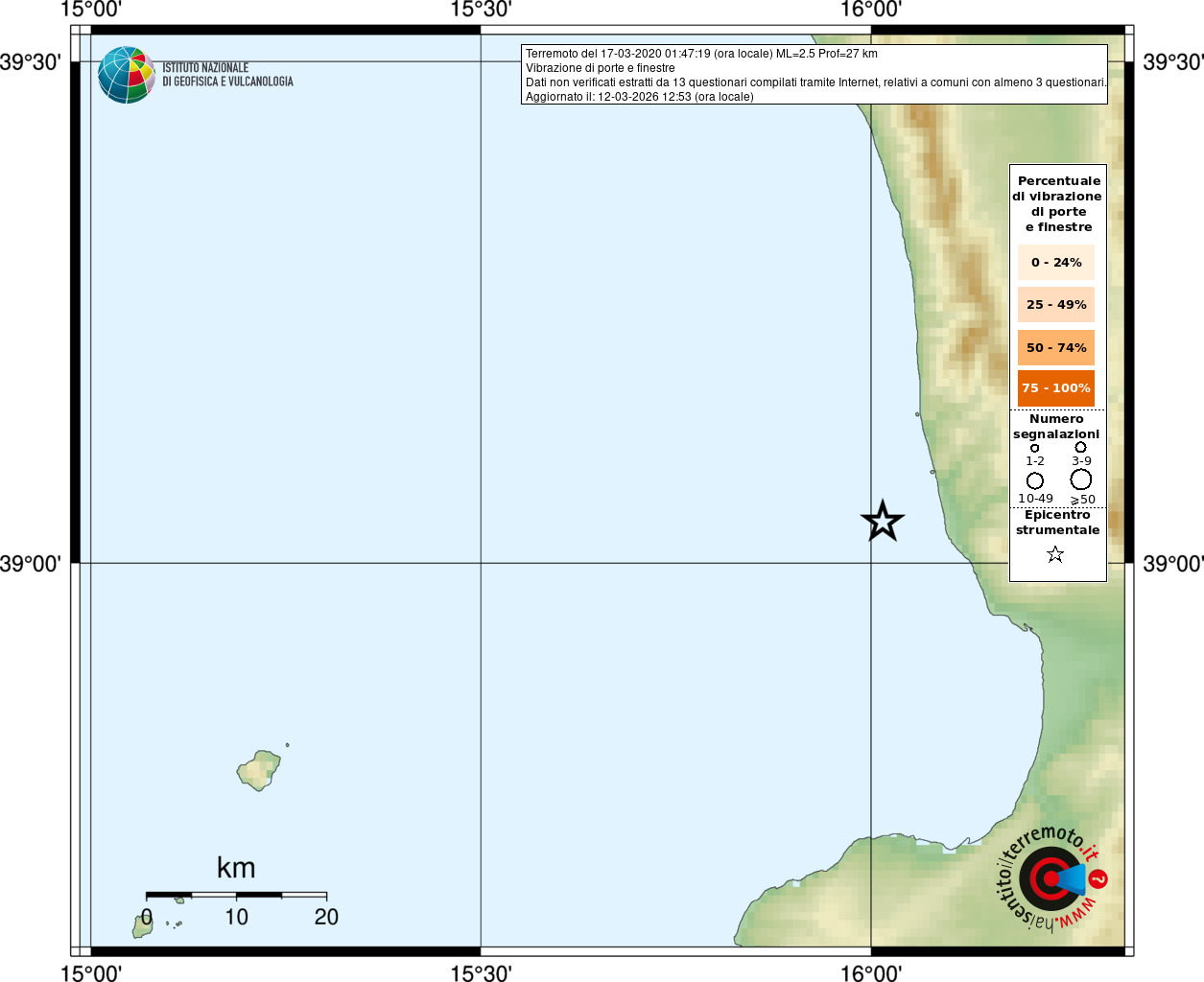Viewport: 1204px width, 982px height.
Task: Click the 'Vibrazione di porte e finestre' line
Action: click(x=600, y=68)
